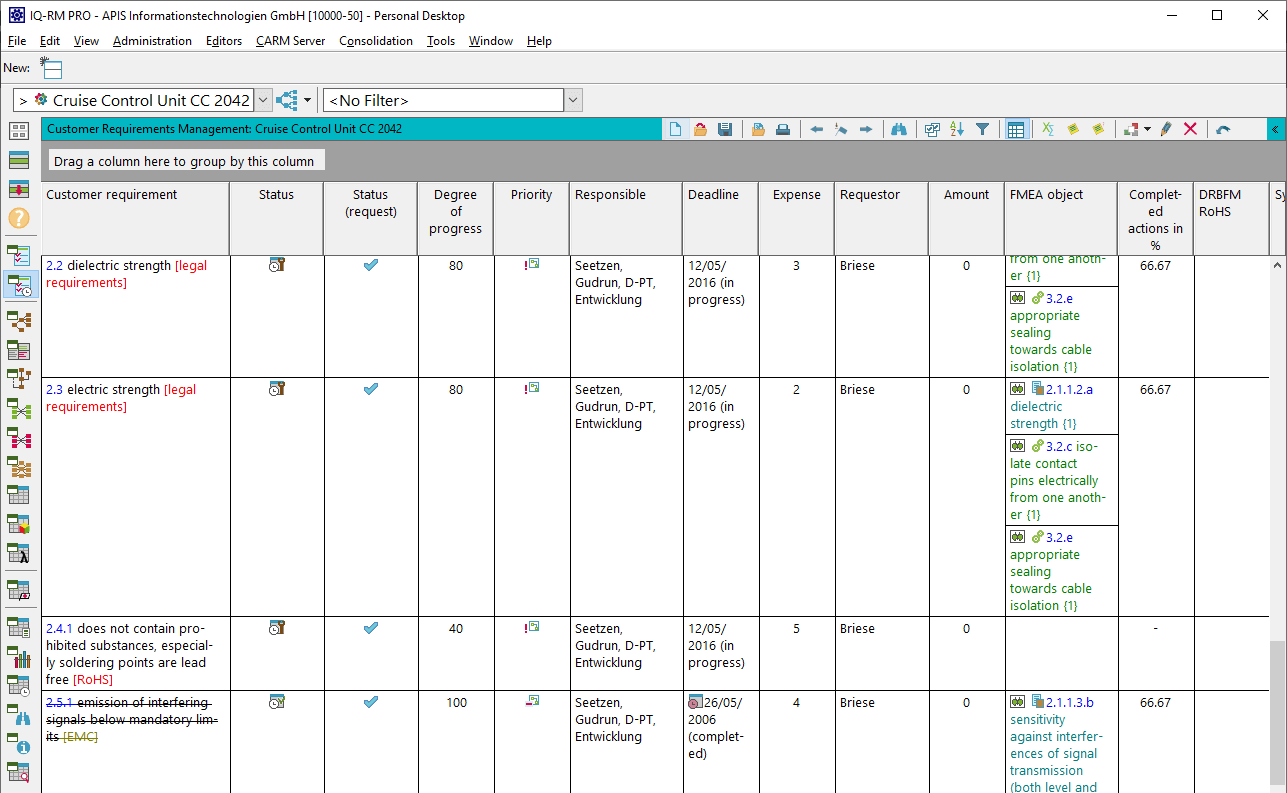
Task: Click the sidebar blue info icon
Action: point(19,743)
